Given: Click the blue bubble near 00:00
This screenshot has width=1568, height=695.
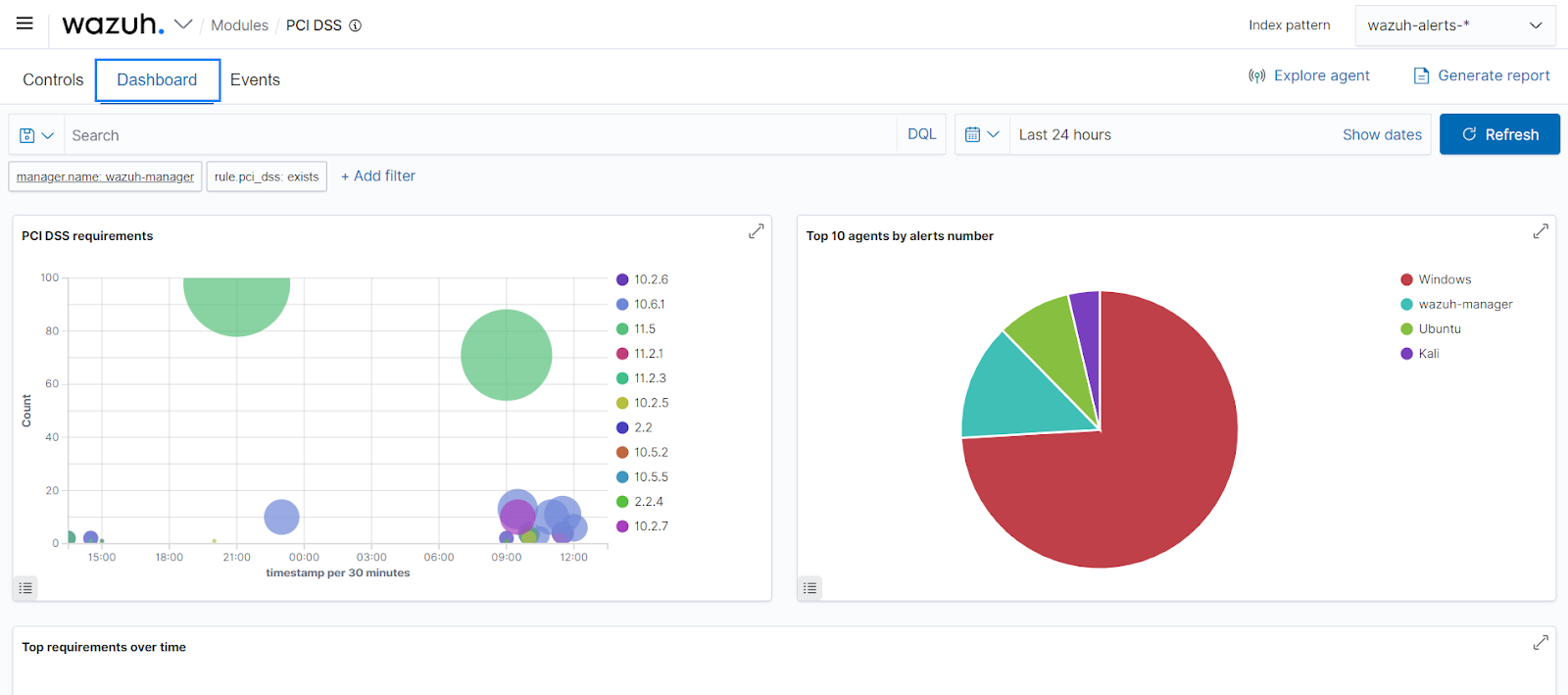Looking at the screenshot, I should [281, 517].
